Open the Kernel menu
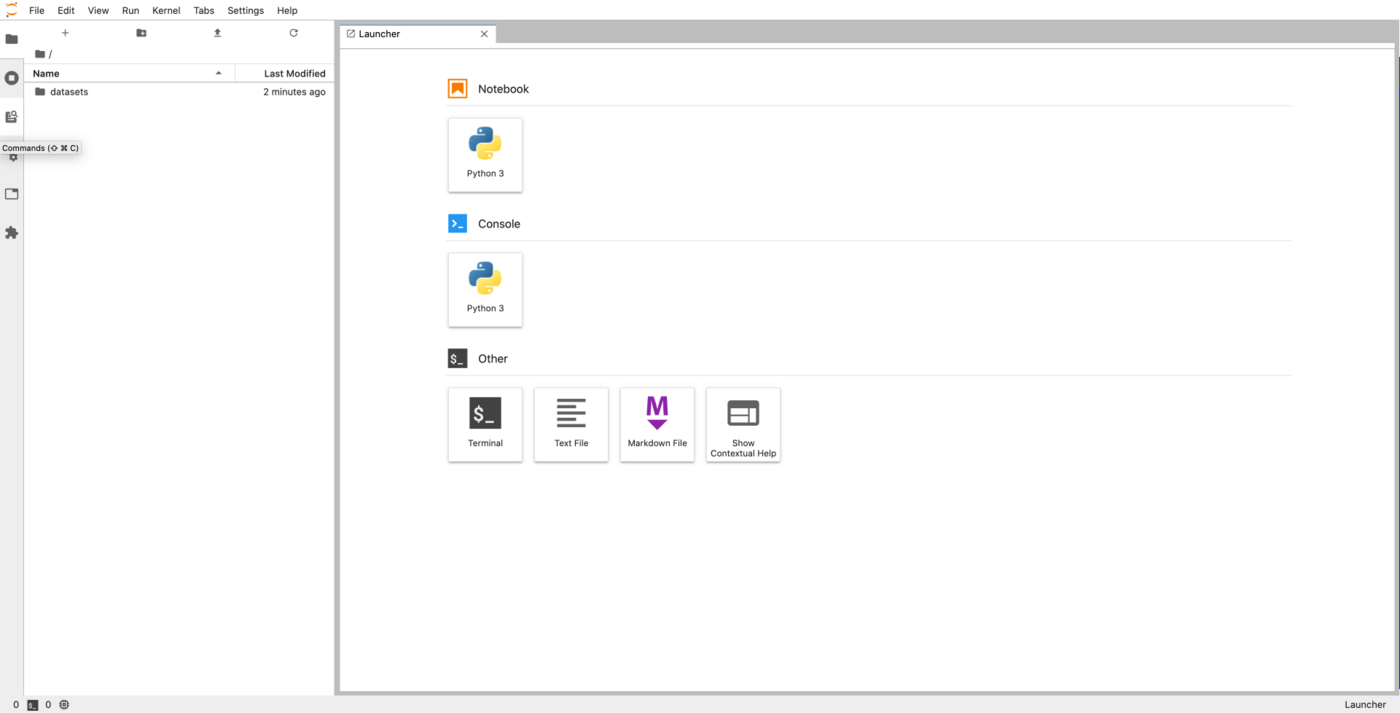The height and width of the screenshot is (713, 1400). click(x=166, y=10)
